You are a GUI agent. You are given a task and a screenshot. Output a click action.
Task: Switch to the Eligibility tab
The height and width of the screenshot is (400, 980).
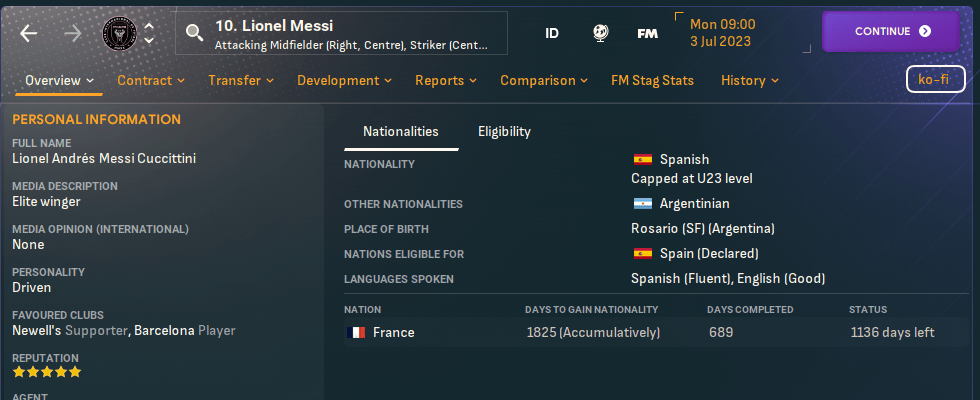[504, 131]
